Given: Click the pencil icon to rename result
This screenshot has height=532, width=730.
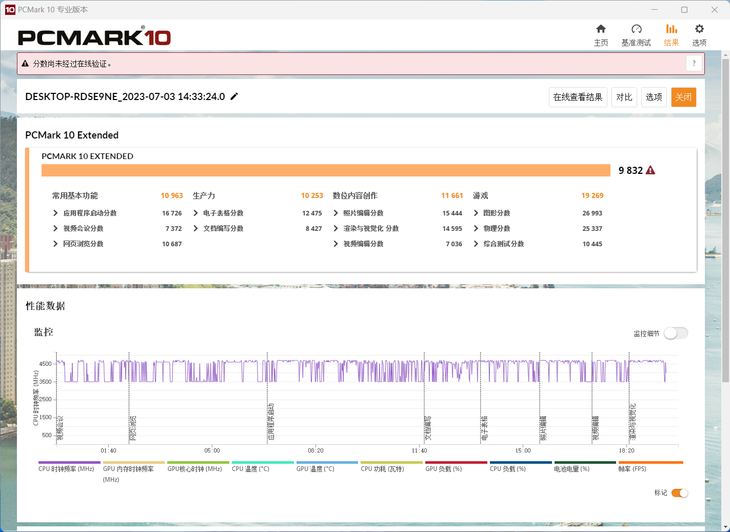Looking at the screenshot, I should 234,96.
